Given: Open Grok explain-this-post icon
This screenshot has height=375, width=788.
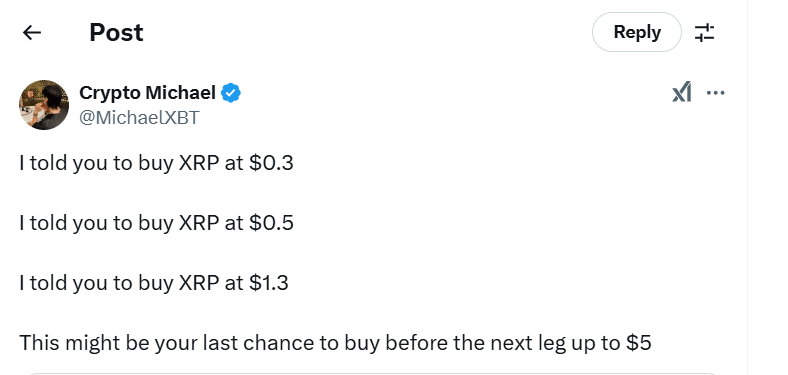Looking at the screenshot, I should click(x=682, y=92).
